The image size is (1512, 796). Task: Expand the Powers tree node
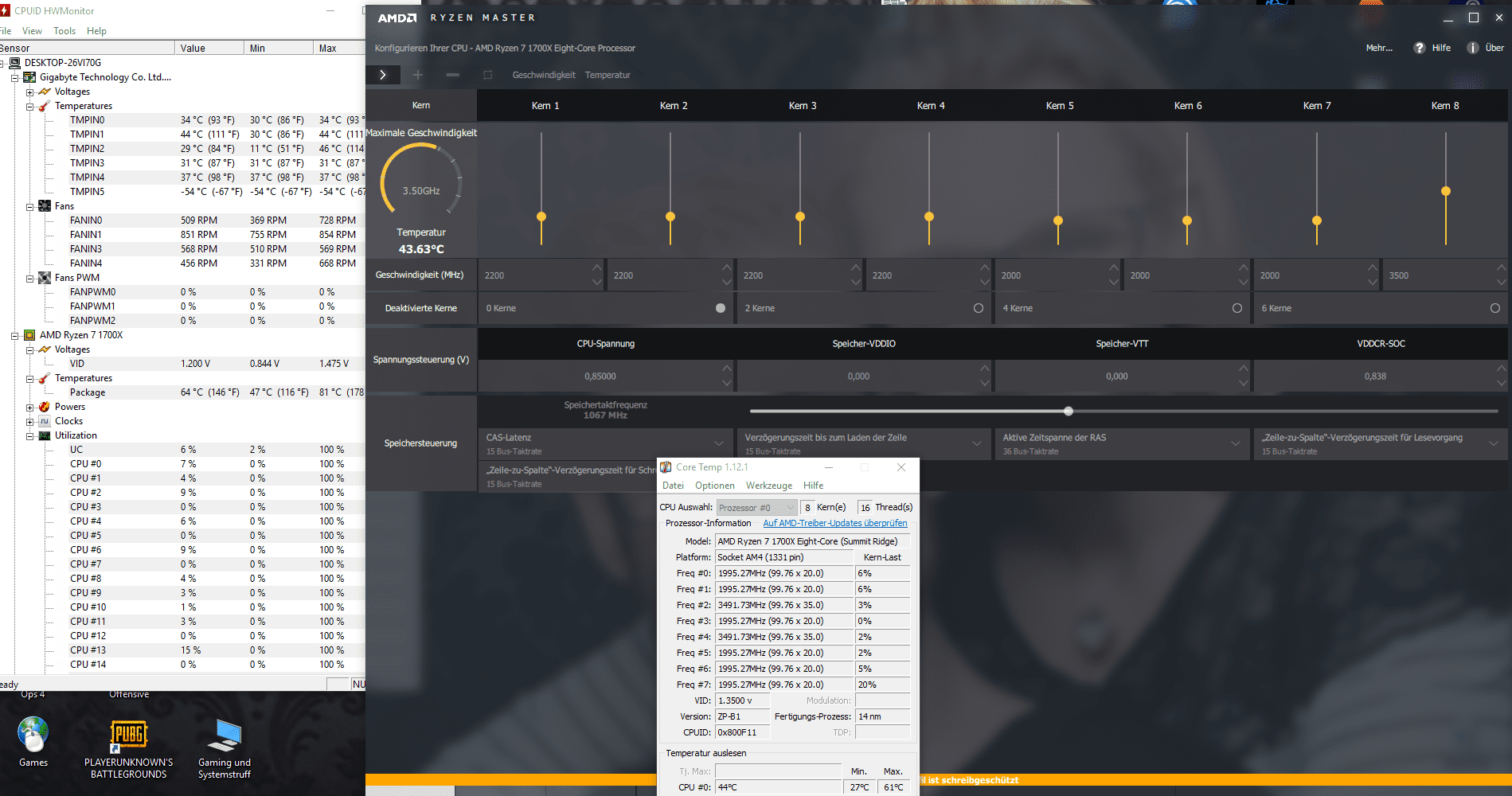29,408
